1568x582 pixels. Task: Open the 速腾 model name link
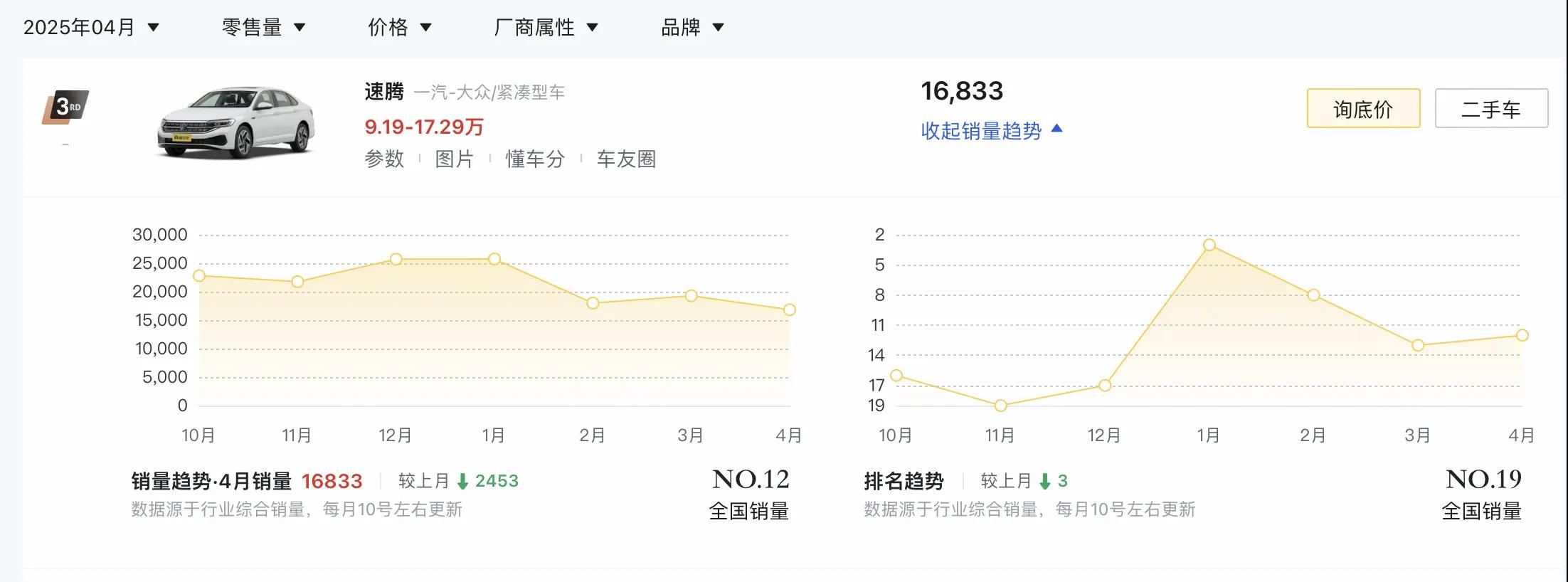click(384, 92)
